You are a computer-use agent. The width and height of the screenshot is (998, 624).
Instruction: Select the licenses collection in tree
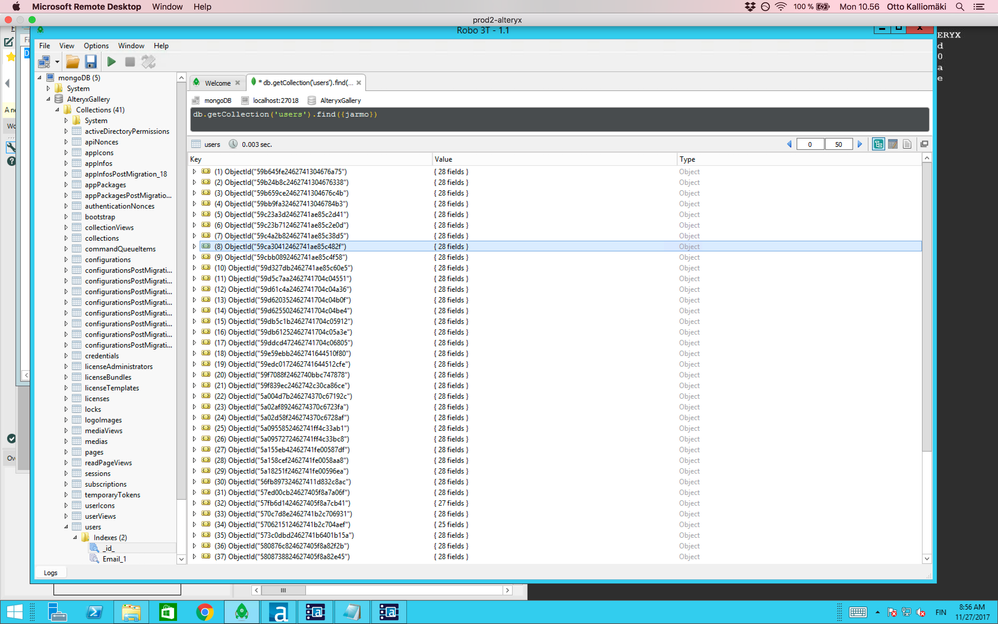coord(97,399)
